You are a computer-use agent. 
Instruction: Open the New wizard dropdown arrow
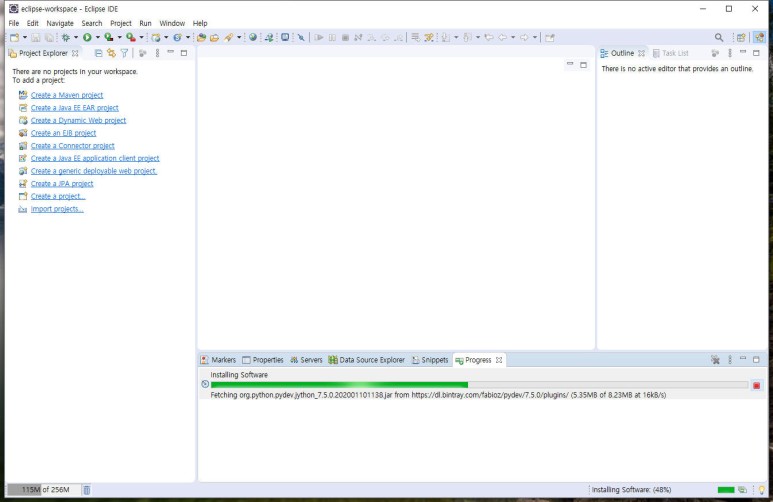click(24, 37)
